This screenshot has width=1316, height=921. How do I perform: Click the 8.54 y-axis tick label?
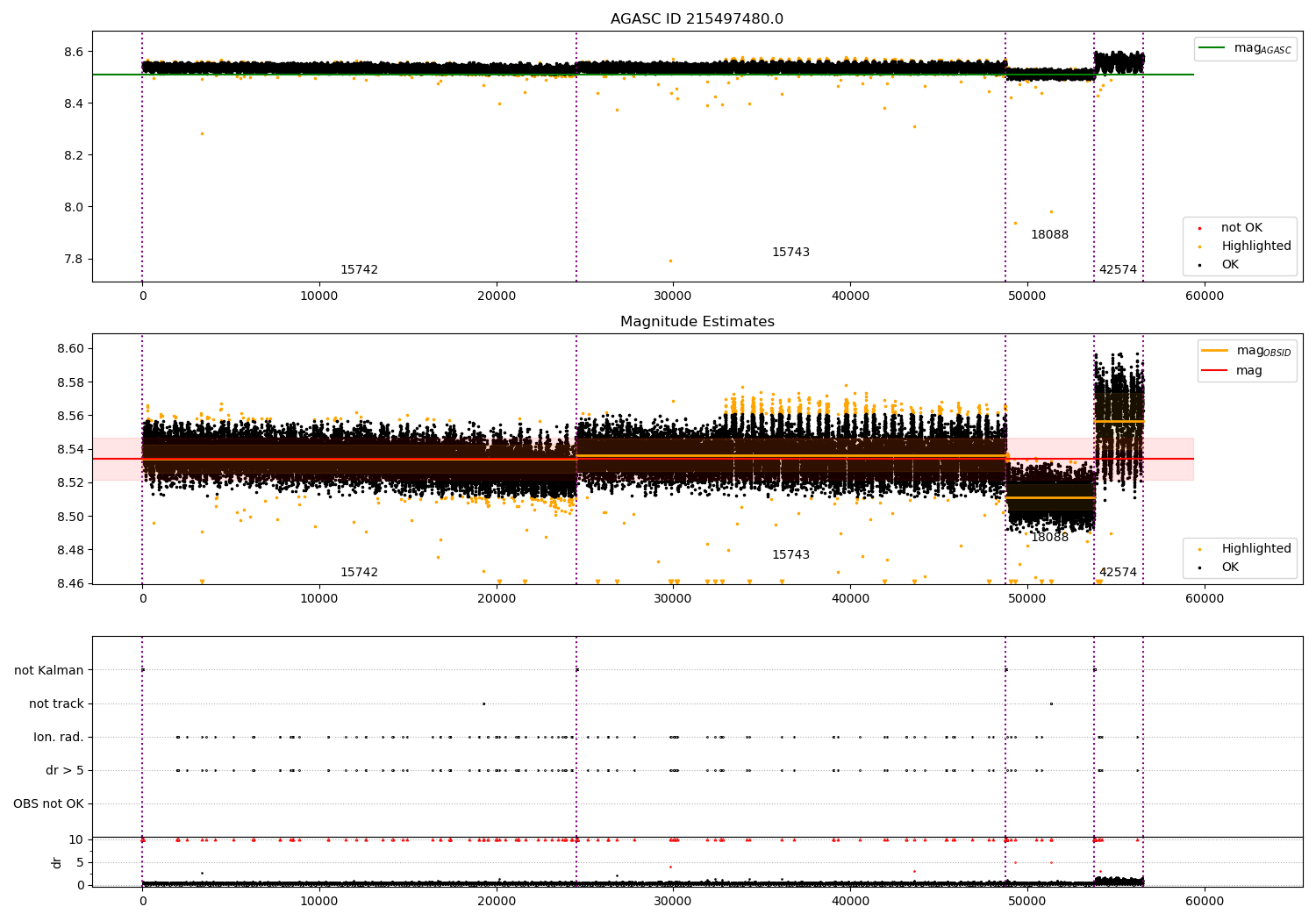[70, 450]
